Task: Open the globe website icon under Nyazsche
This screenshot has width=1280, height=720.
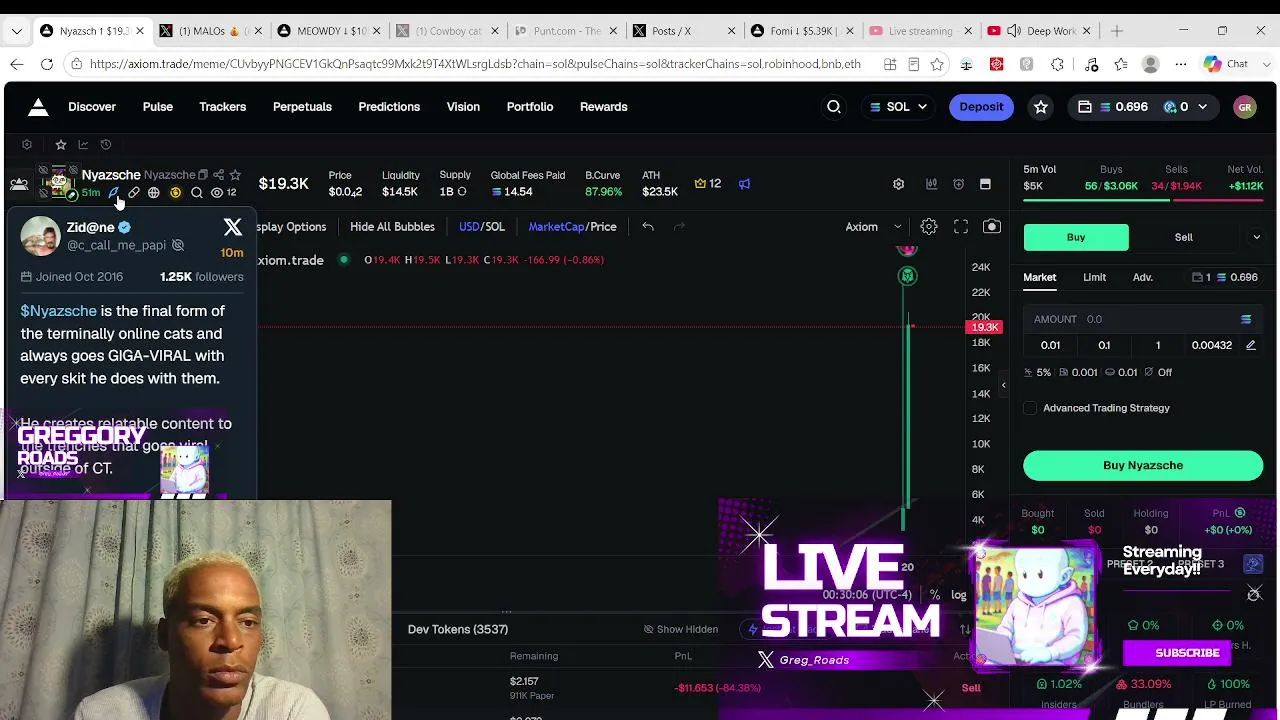Action: 154,193
